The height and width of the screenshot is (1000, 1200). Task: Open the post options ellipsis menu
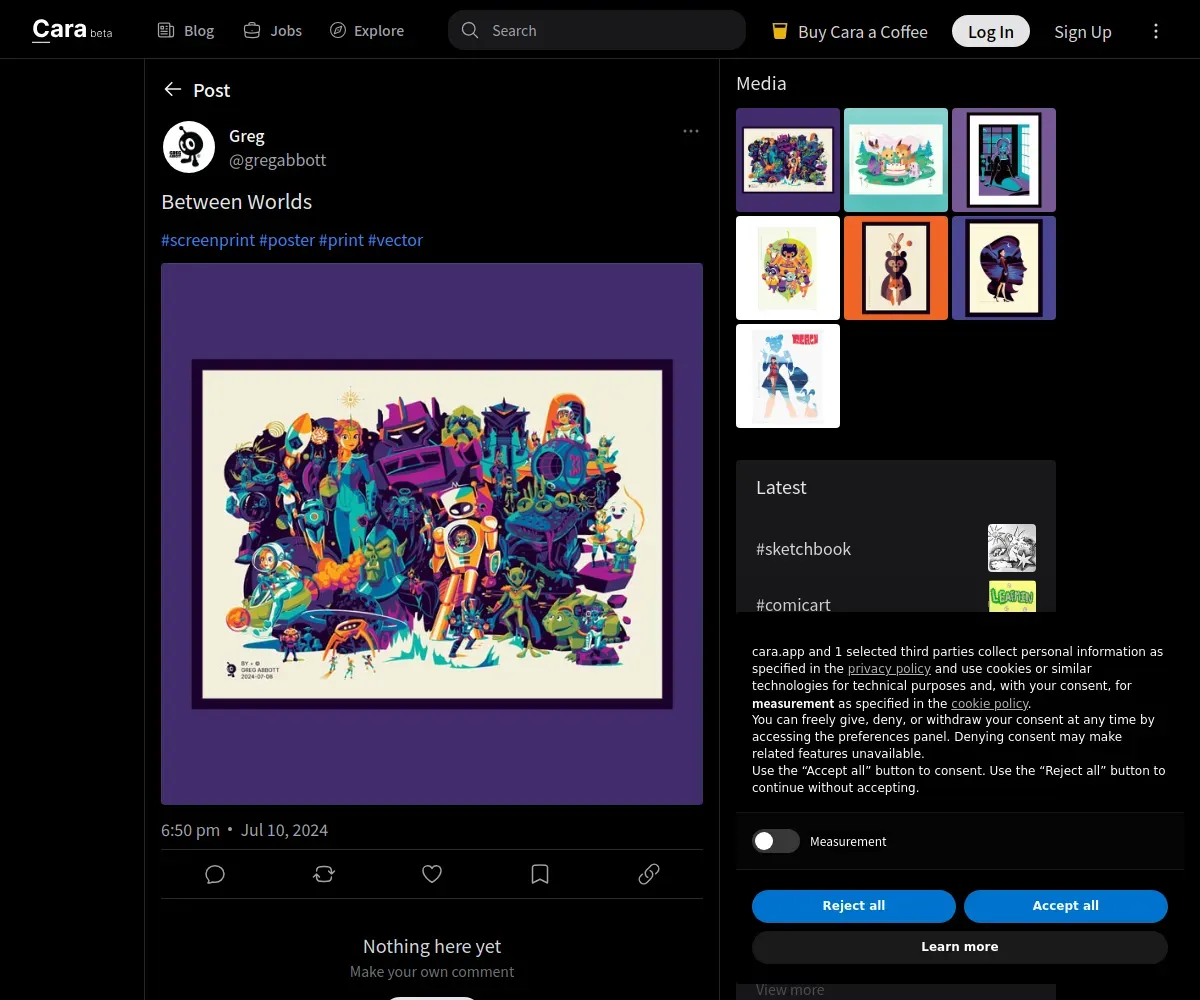pyautogui.click(x=691, y=131)
